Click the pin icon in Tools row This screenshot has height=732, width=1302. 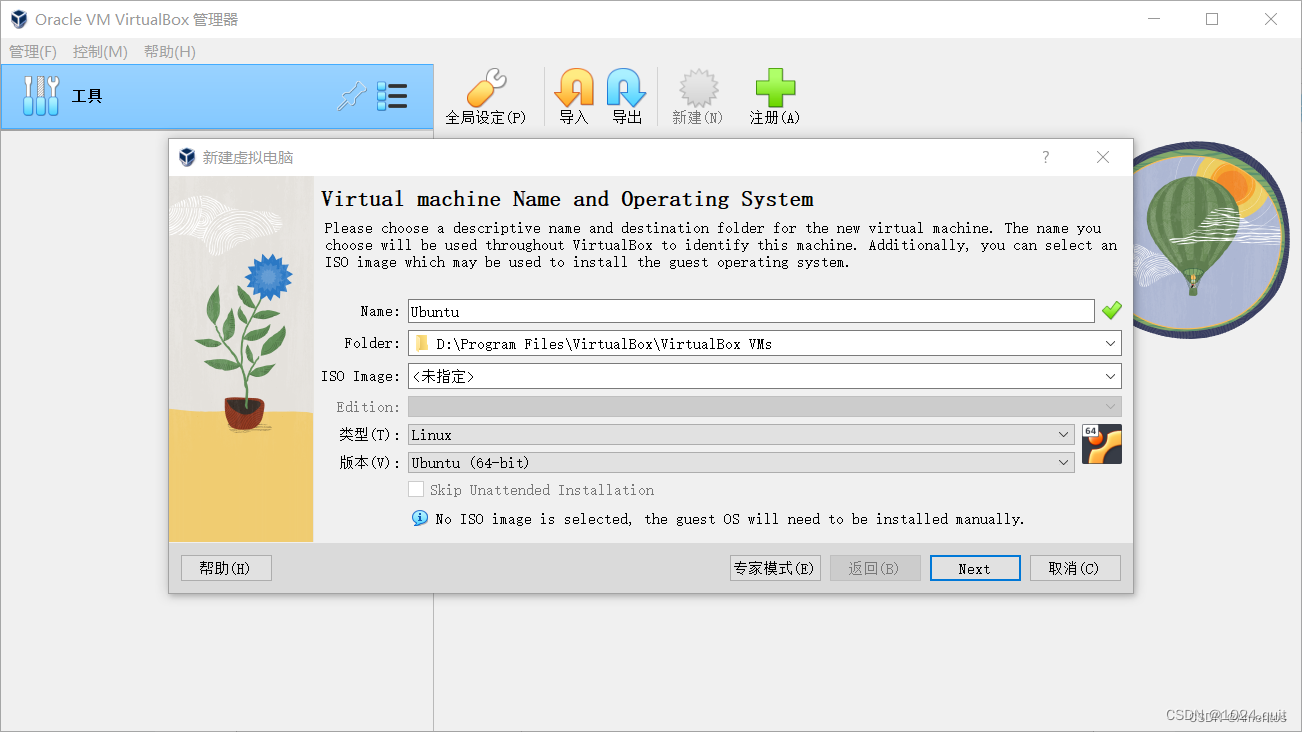point(352,96)
